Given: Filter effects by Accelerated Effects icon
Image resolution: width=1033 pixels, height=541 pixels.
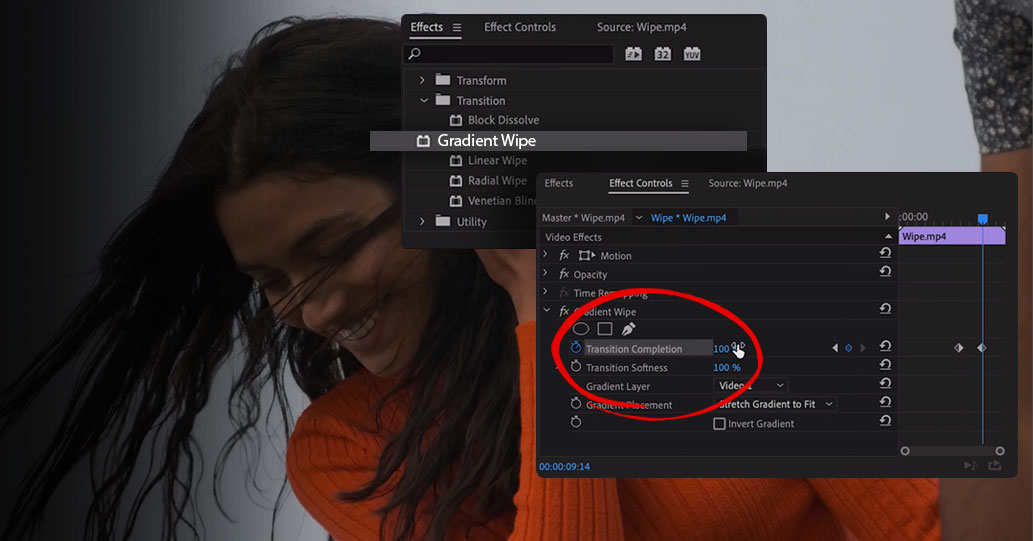Looking at the screenshot, I should tap(633, 54).
